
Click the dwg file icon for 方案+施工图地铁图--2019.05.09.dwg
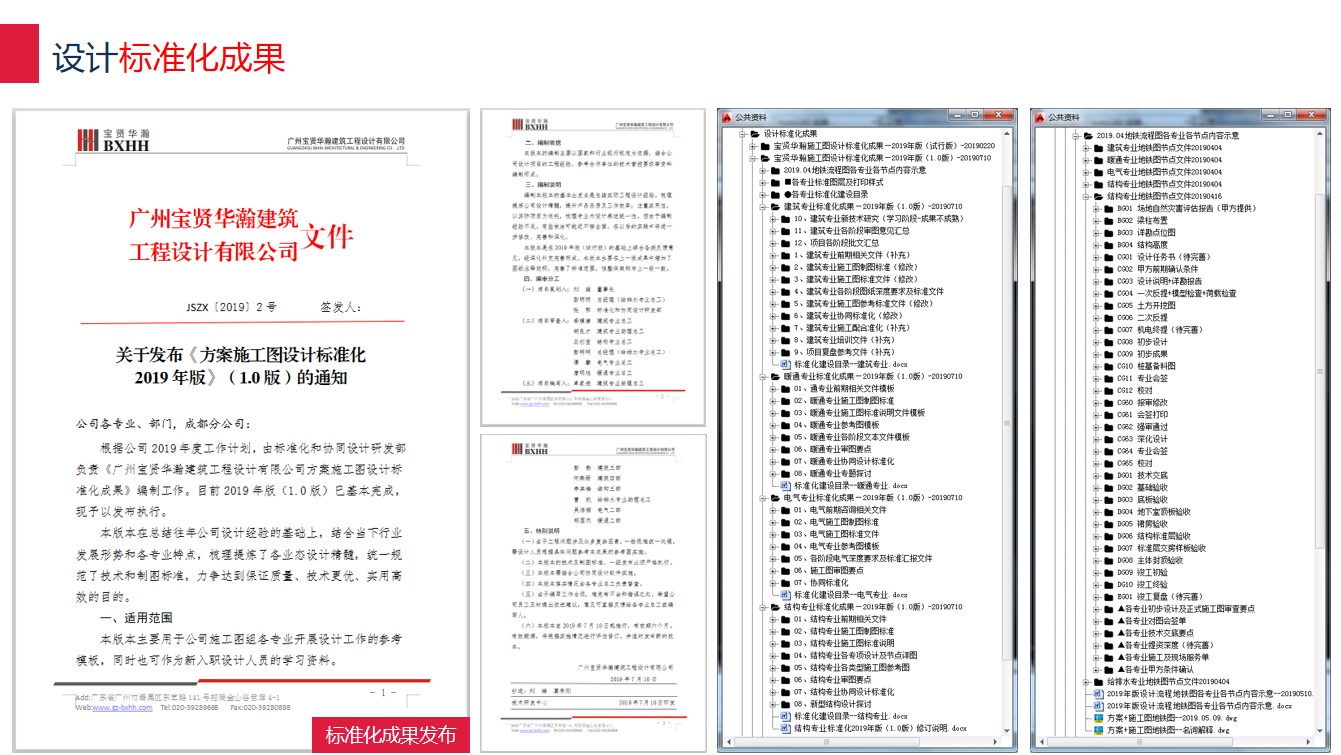point(1098,718)
